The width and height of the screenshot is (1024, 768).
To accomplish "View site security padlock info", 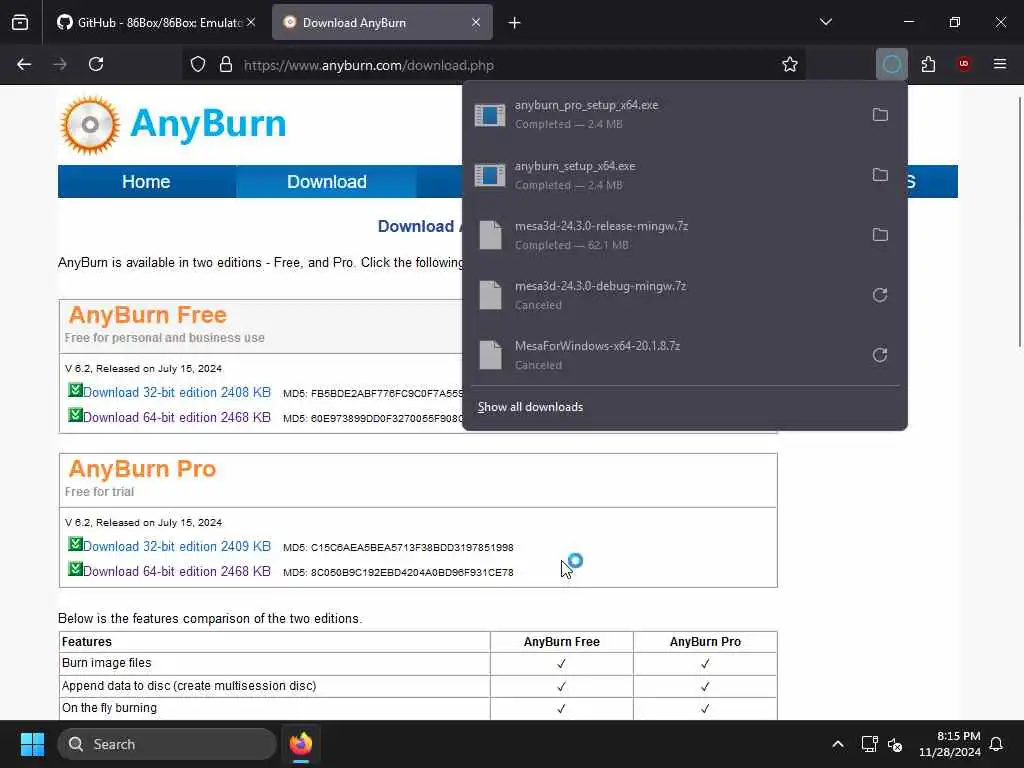I will pos(226,65).
